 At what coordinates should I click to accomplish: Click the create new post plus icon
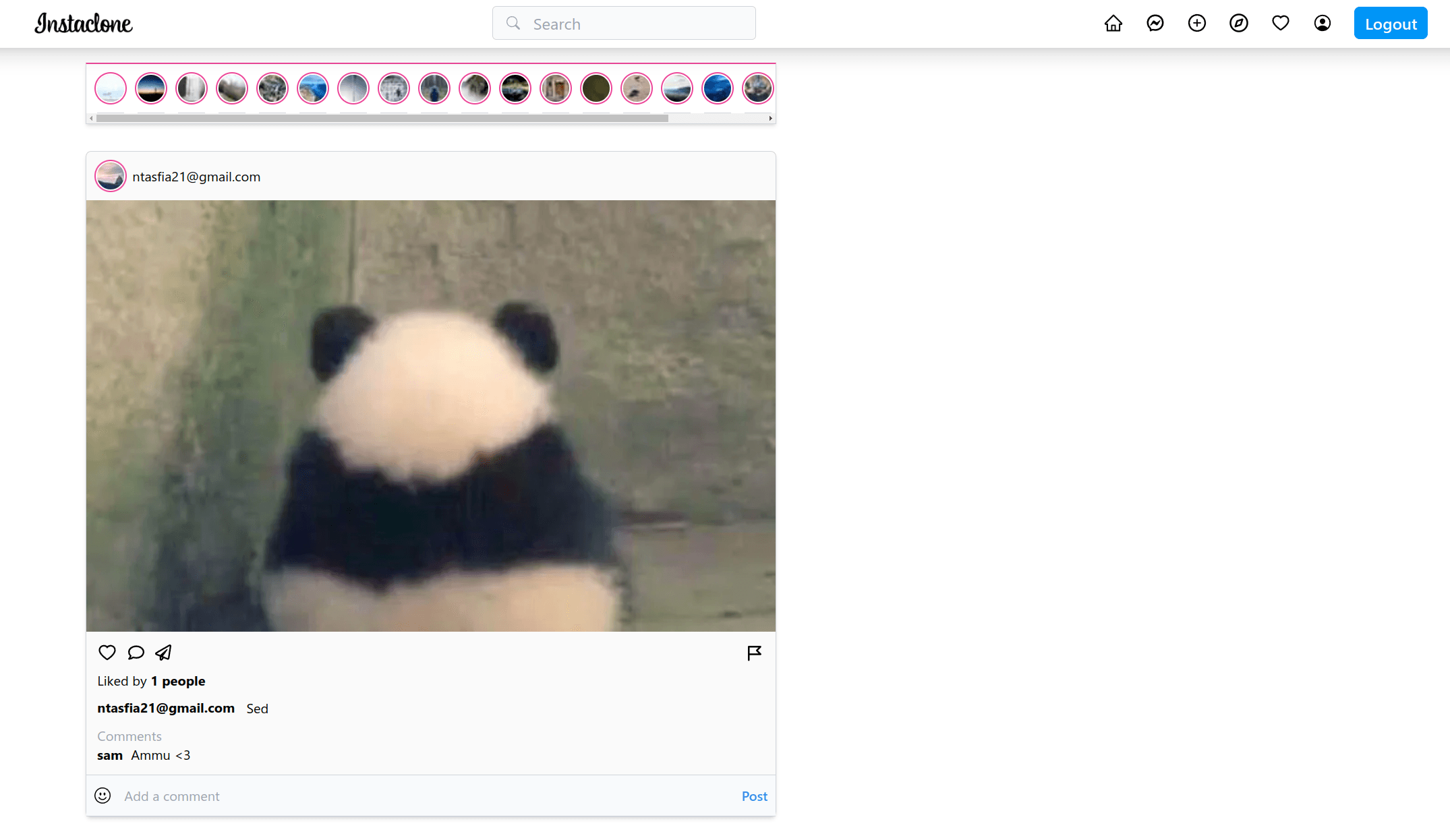pyautogui.click(x=1196, y=24)
